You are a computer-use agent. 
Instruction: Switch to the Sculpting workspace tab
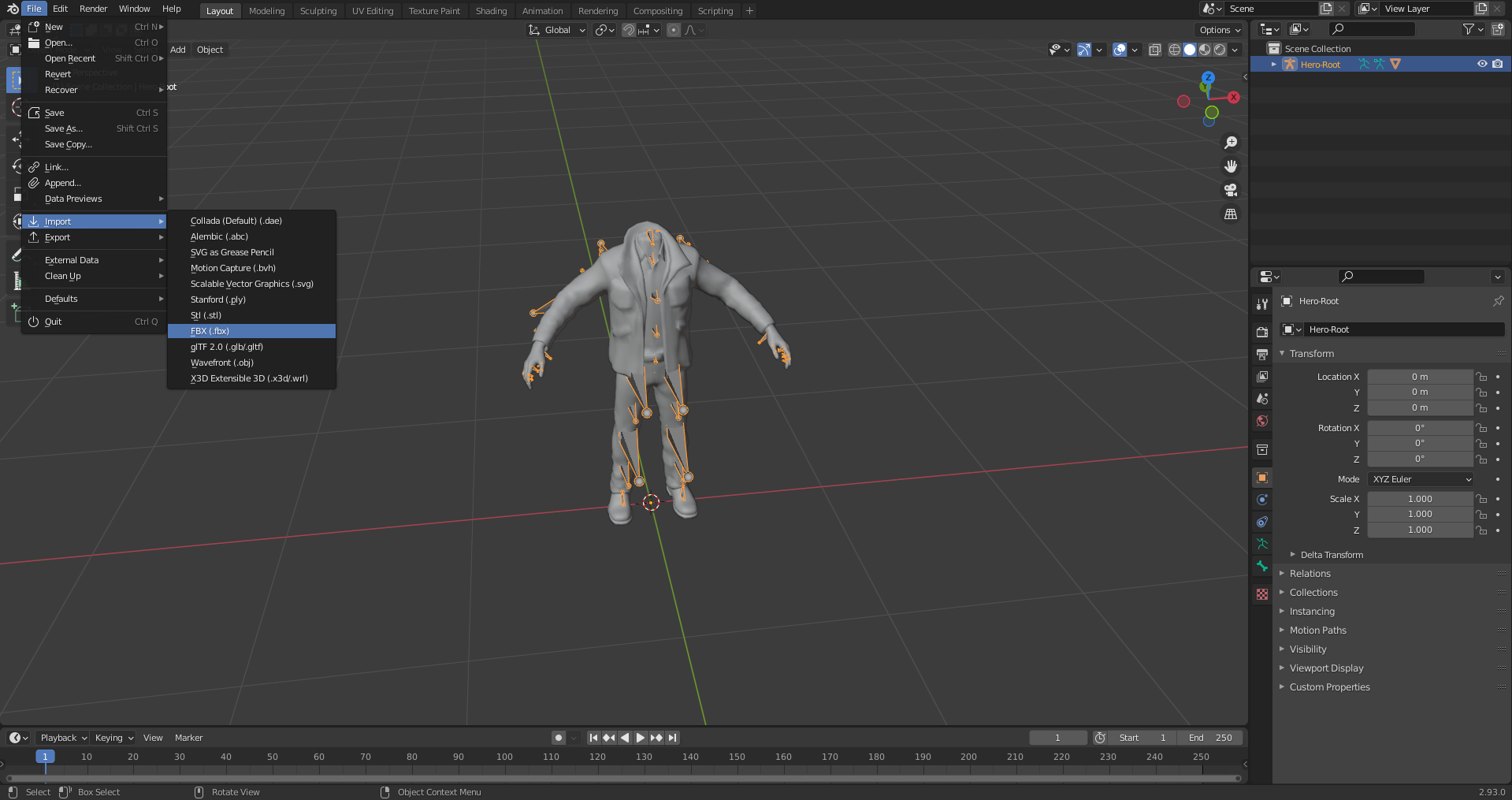click(318, 11)
